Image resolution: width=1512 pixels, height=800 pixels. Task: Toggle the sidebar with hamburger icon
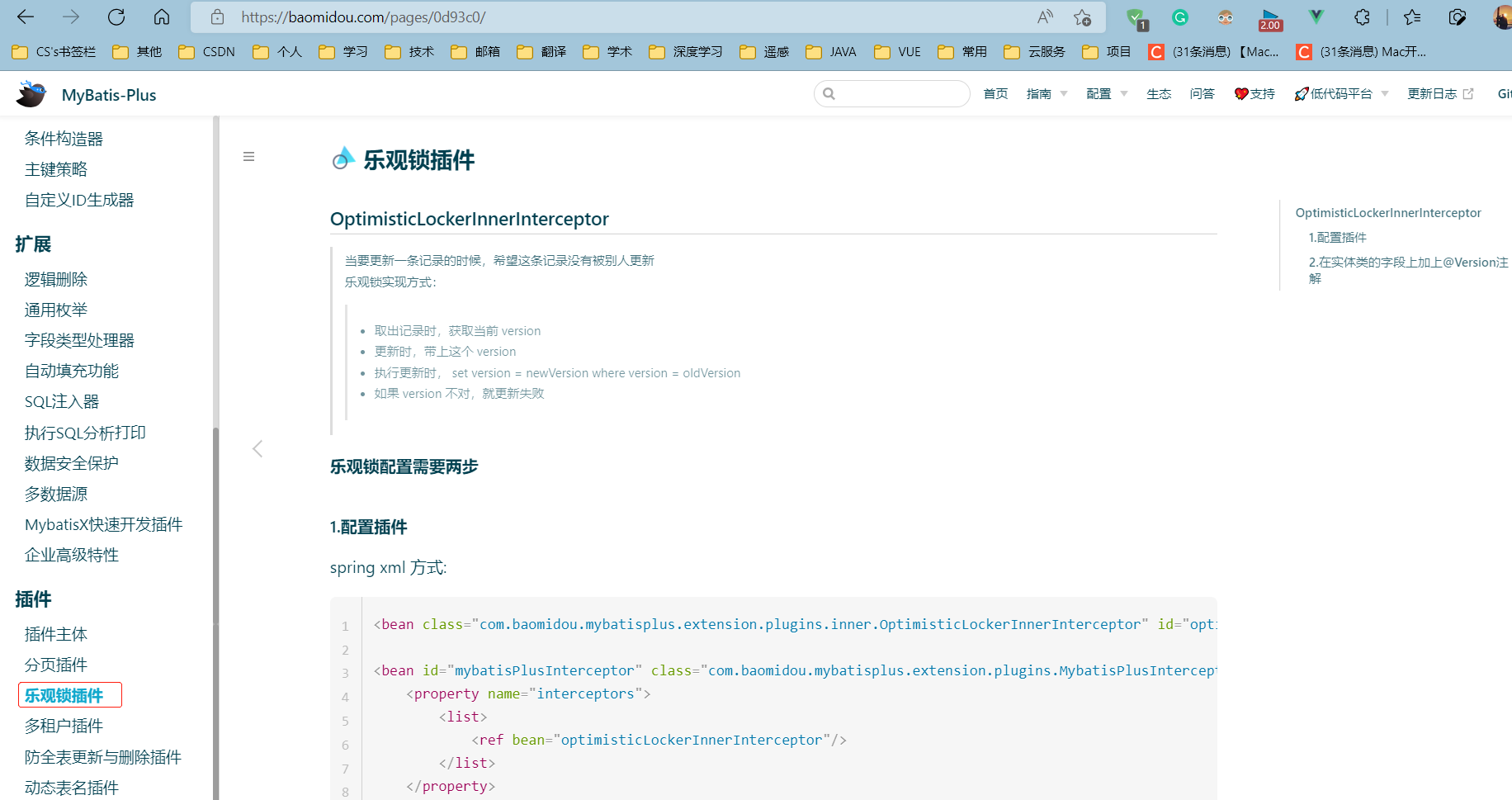point(248,157)
